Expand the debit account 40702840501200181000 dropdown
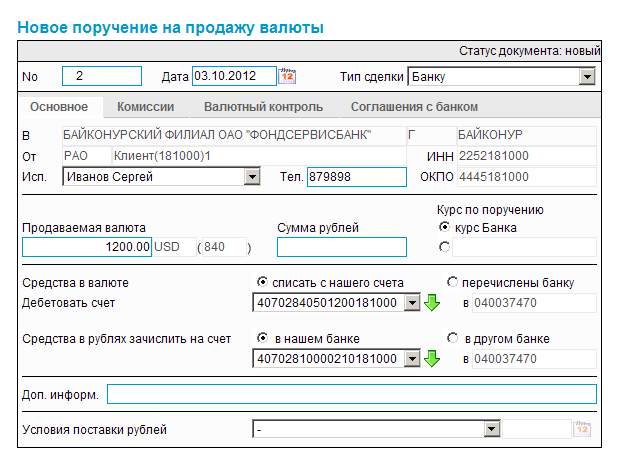The height and width of the screenshot is (468, 618). click(412, 303)
